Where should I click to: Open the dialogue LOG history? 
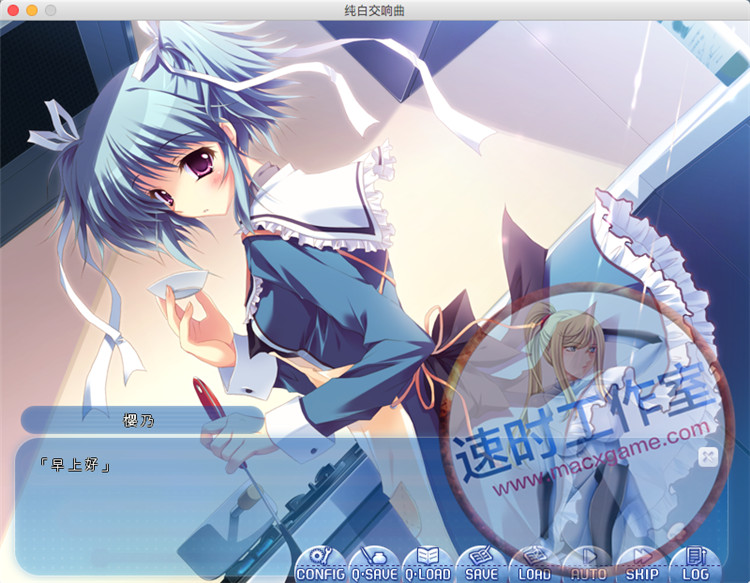tap(696, 565)
